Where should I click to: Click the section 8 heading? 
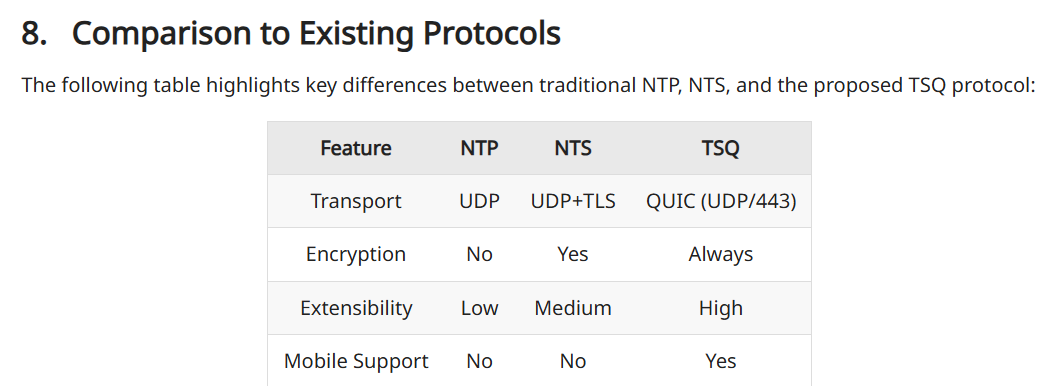click(x=291, y=33)
